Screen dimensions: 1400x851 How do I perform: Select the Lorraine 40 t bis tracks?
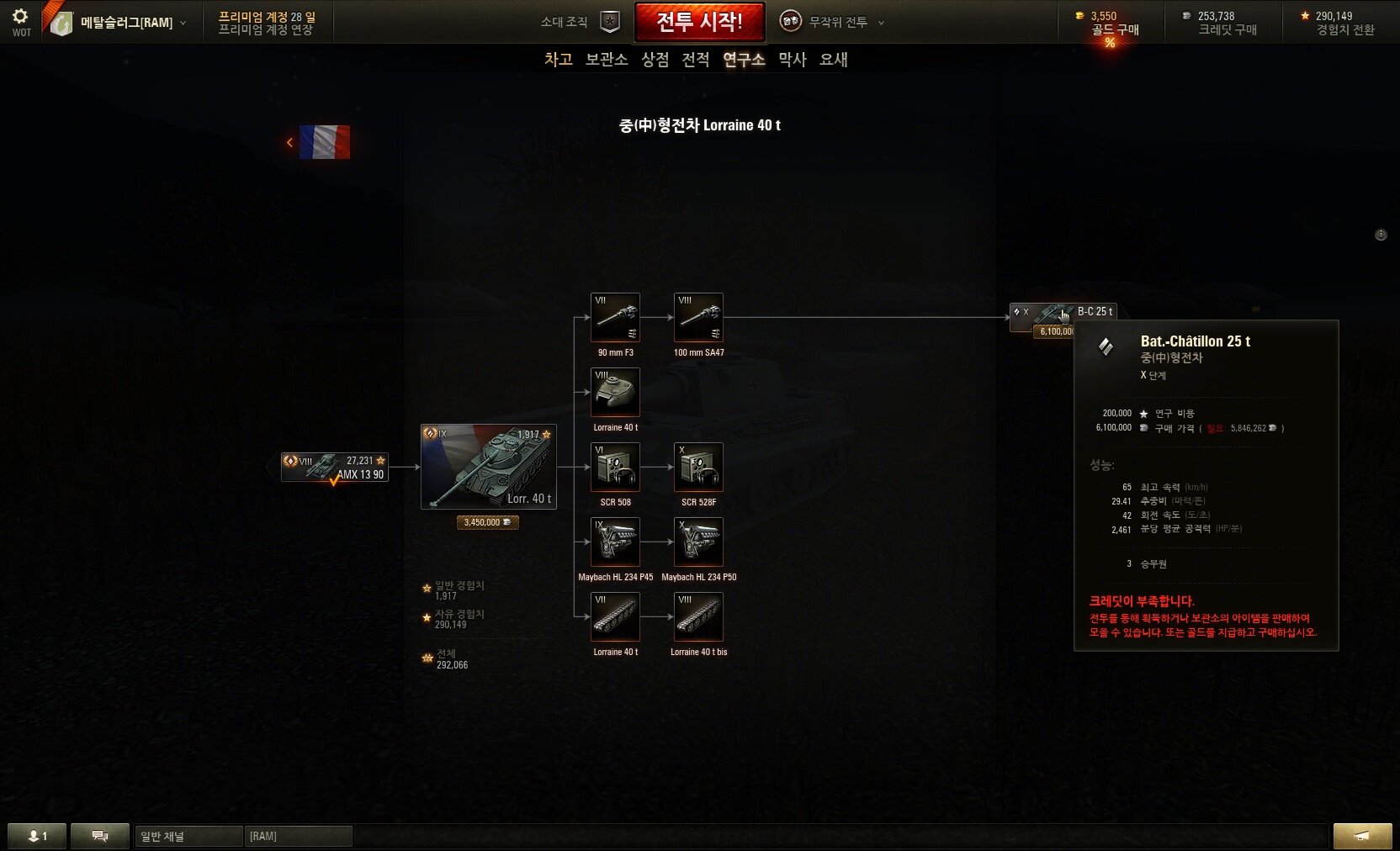coord(698,616)
